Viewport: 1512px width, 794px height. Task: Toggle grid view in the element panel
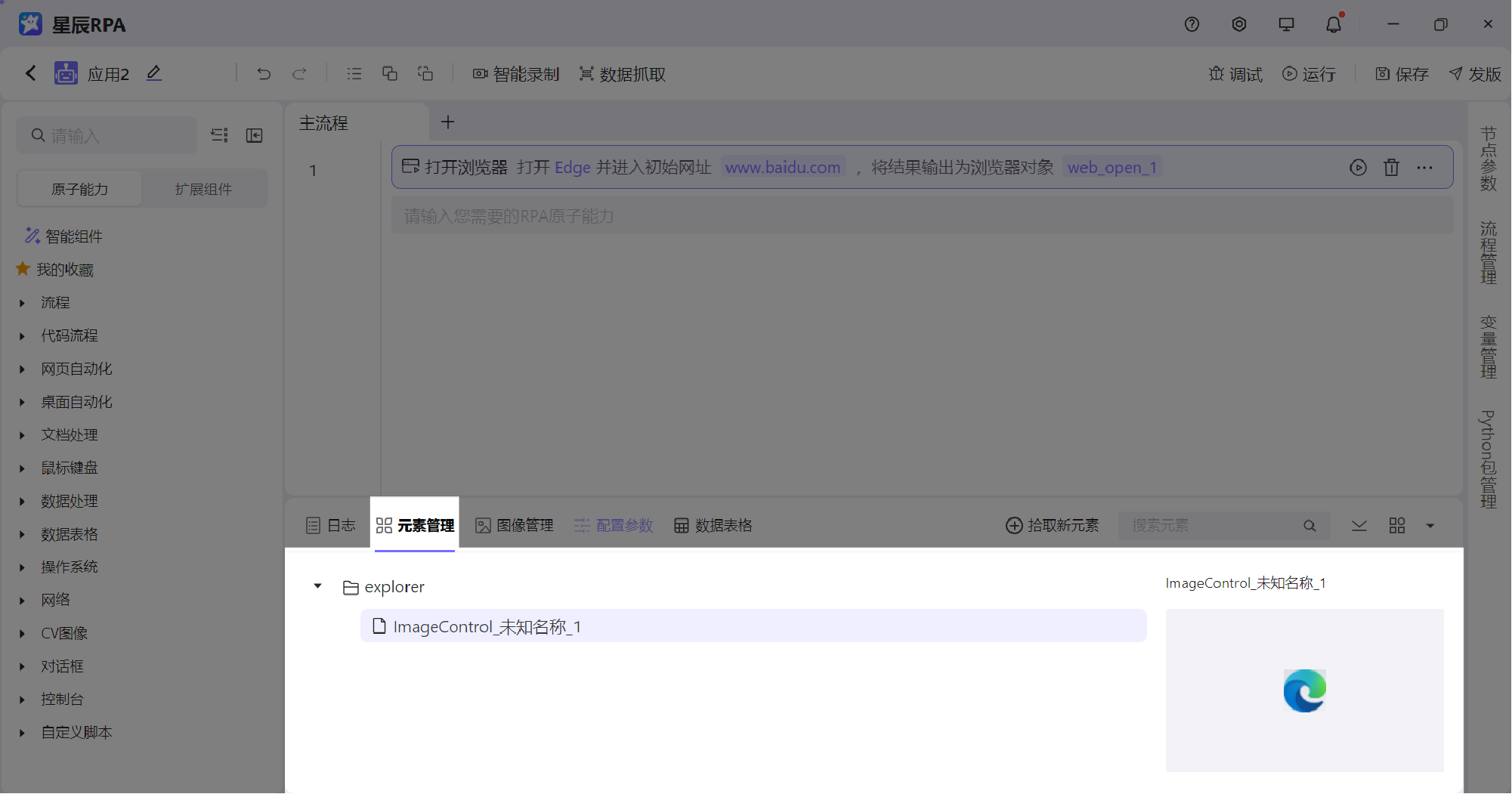click(x=1396, y=525)
